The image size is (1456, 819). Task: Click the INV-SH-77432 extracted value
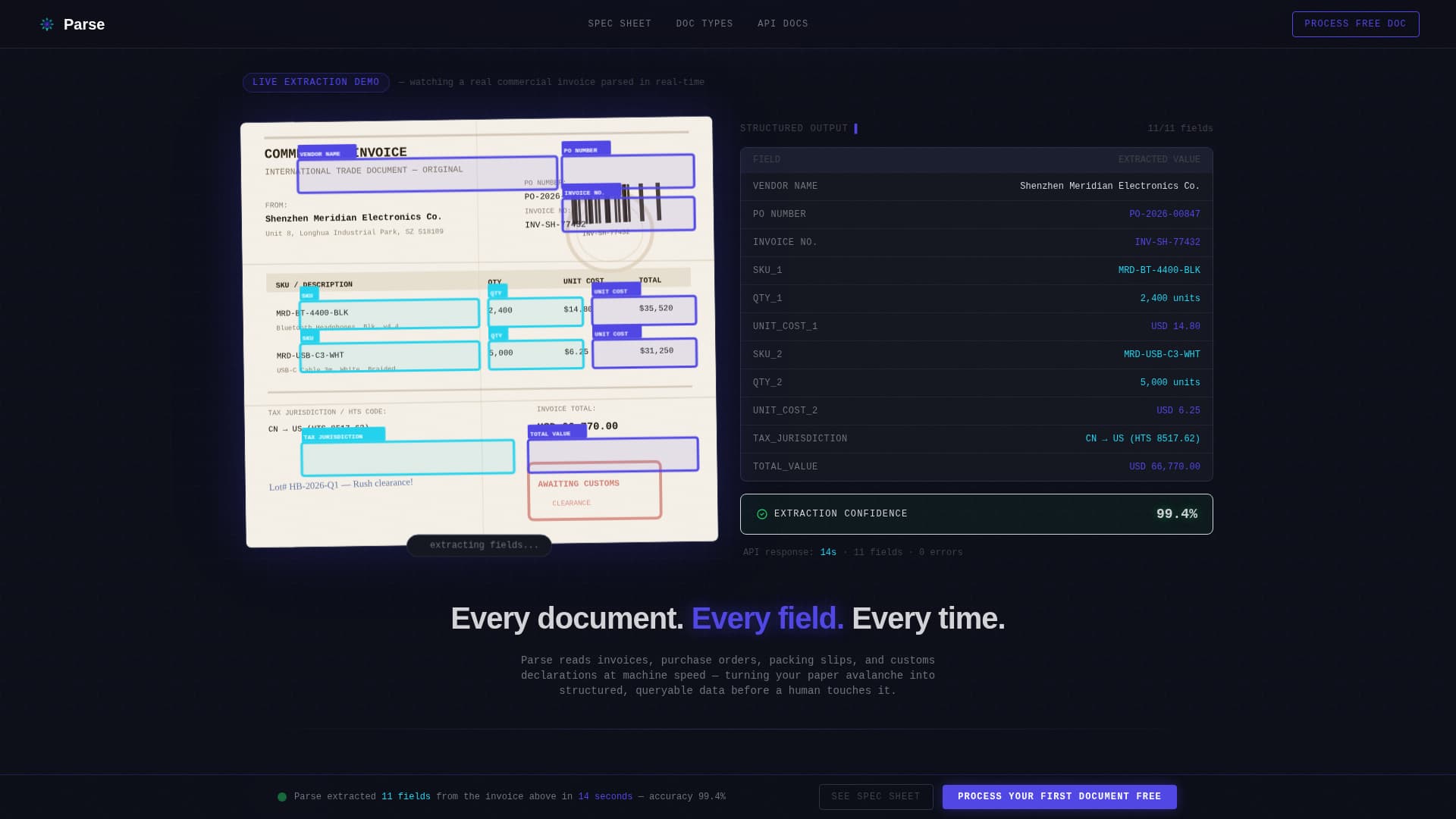(1167, 243)
